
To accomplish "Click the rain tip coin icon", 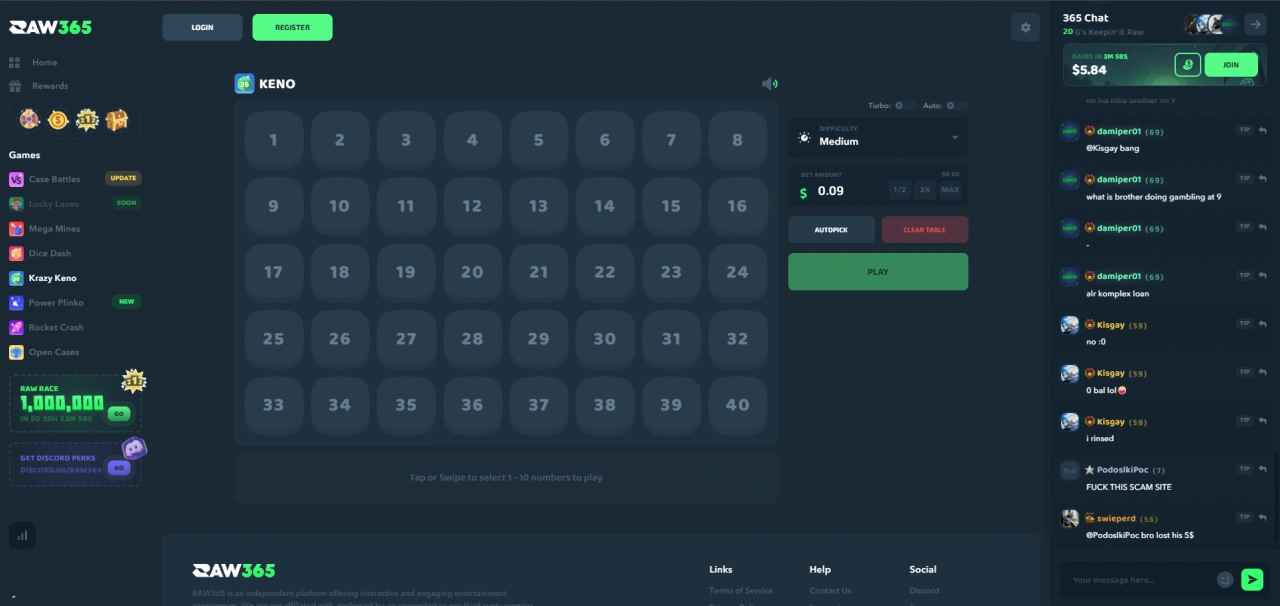I will tap(1187, 65).
